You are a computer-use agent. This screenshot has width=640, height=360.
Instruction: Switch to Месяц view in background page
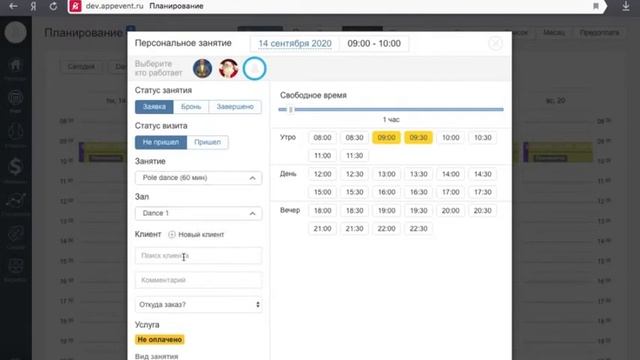coord(554,32)
